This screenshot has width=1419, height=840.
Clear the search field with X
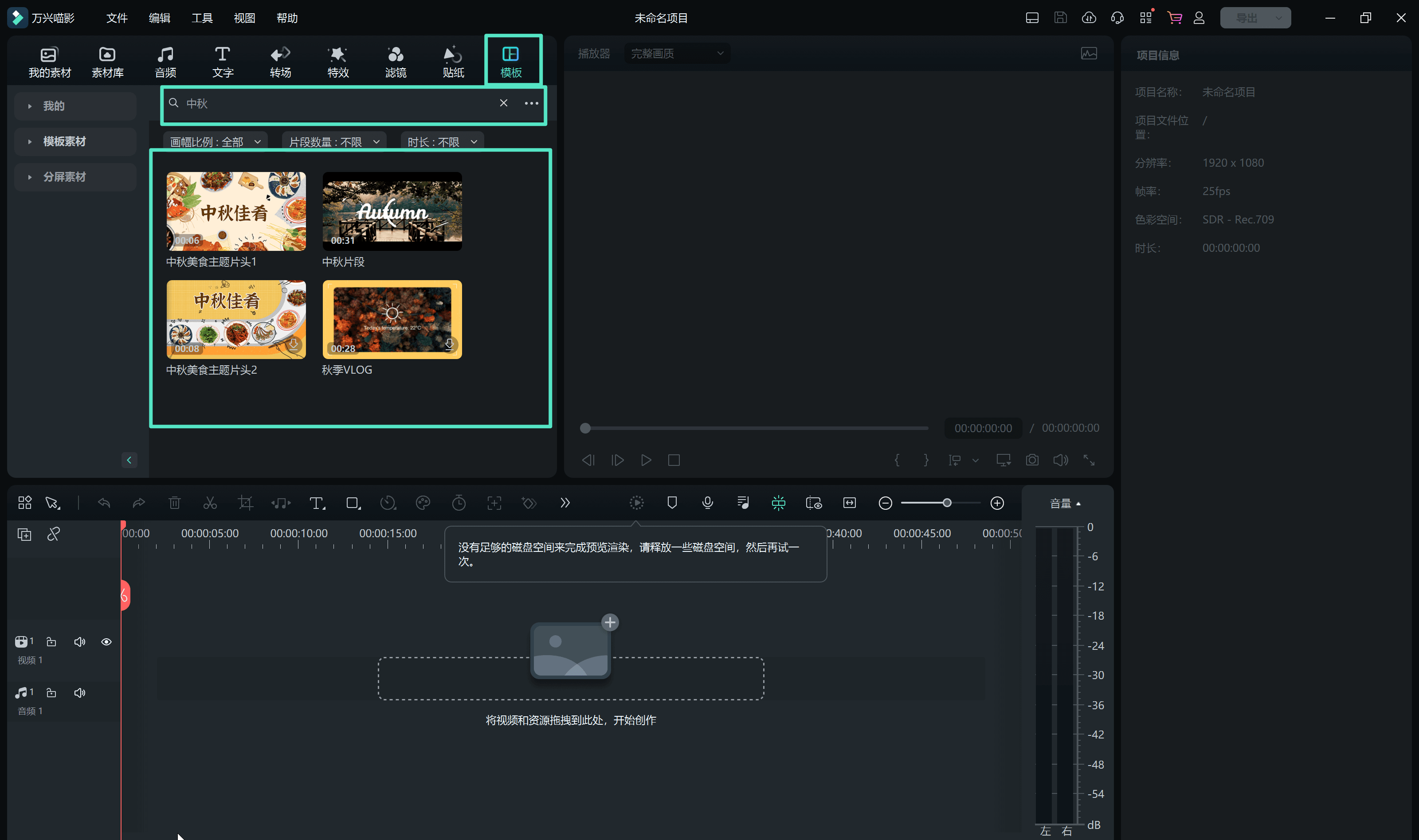pos(503,103)
